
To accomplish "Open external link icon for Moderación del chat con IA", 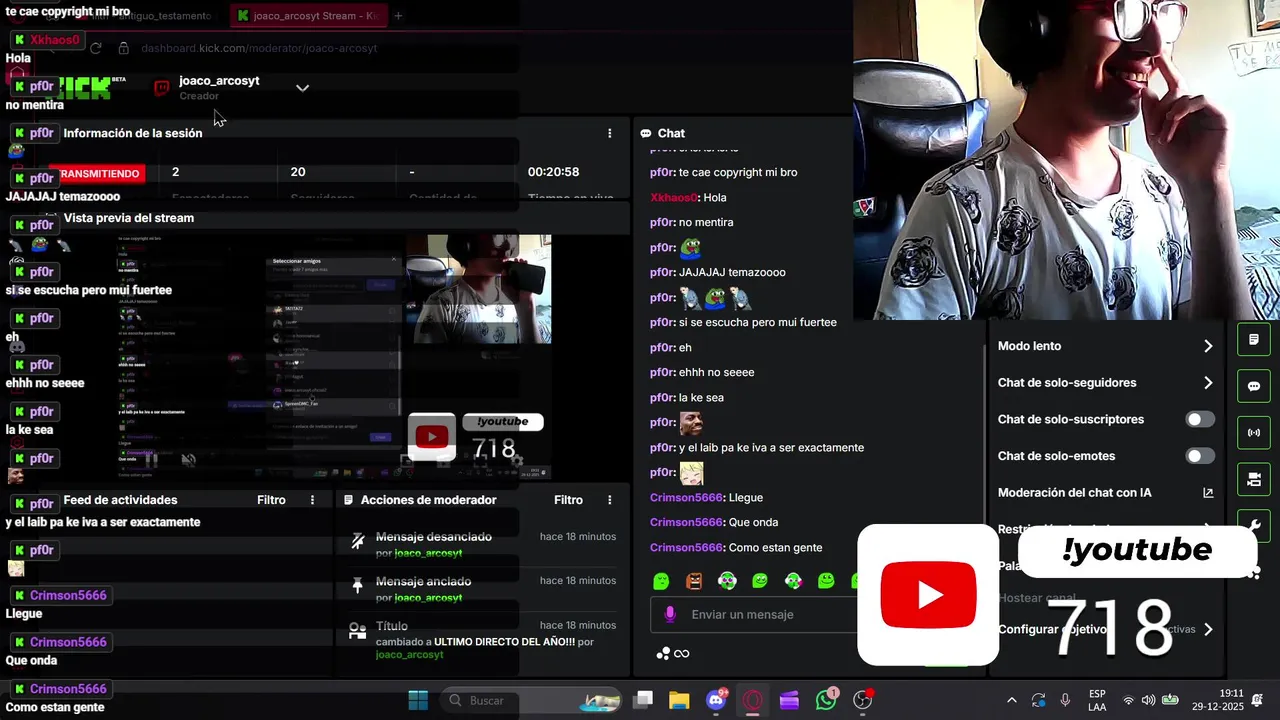I will pos(1208,493).
